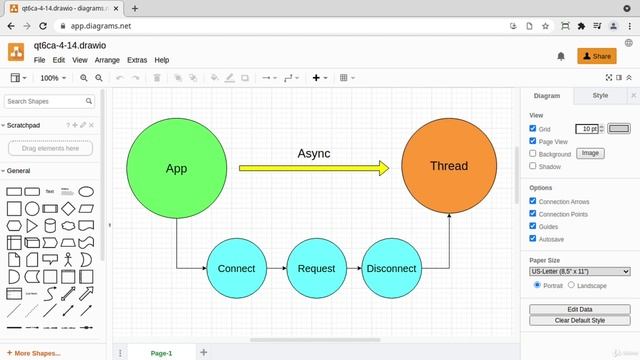Toggle the Autosave checkbox
The image size is (640, 360).
[x=533, y=238]
